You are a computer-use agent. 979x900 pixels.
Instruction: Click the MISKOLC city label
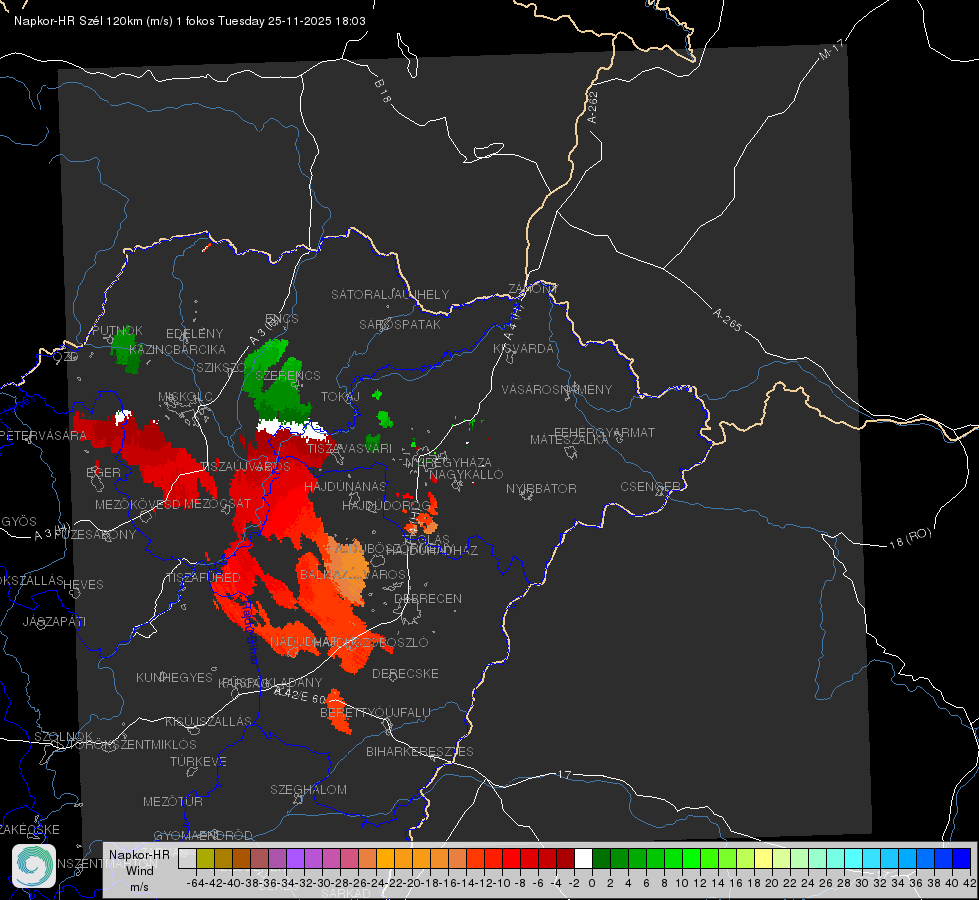185,397
